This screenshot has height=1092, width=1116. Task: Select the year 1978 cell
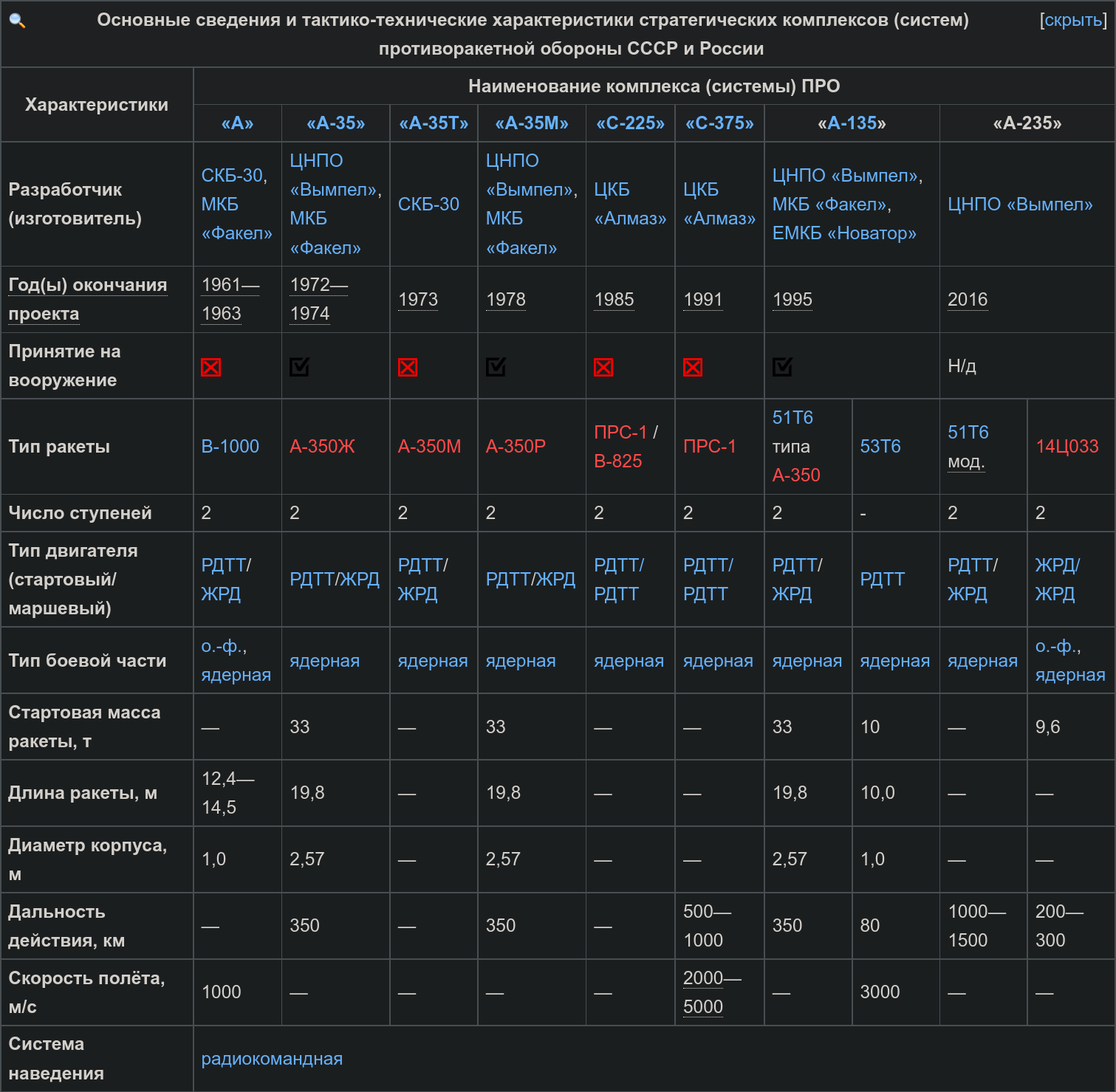[506, 300]
